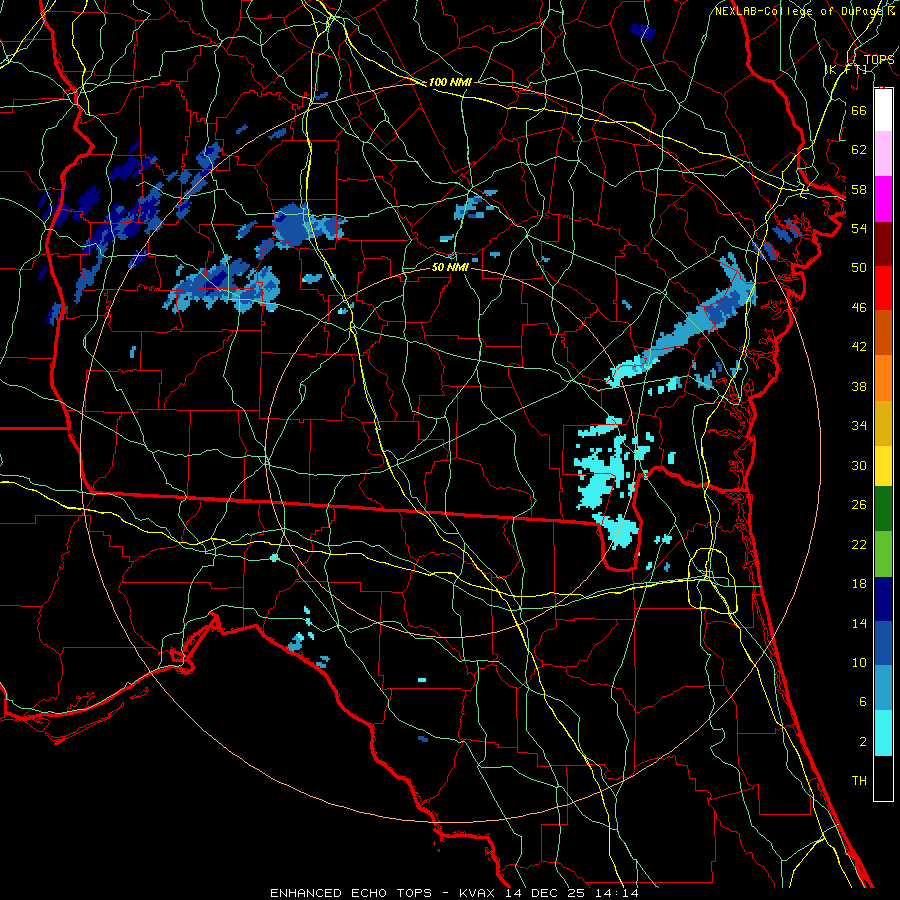Click the legend value "34"
Image resolution: width=900 pixels, height=900 pixels.
click(x=859, y=425)
